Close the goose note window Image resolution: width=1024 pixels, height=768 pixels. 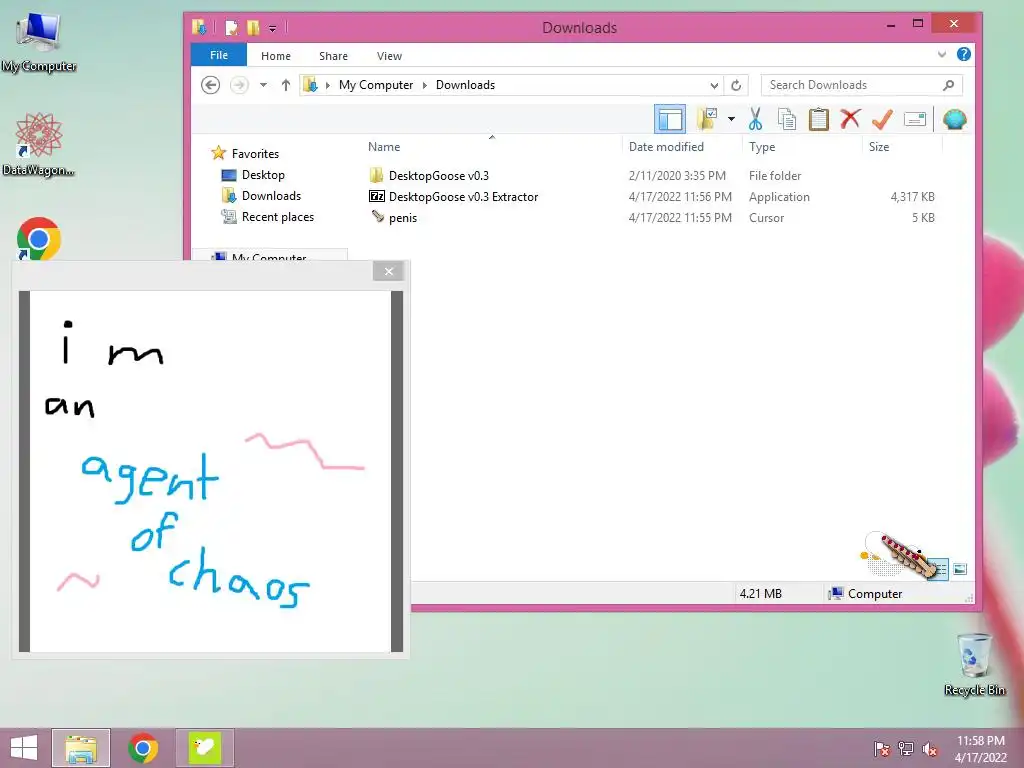389,271
